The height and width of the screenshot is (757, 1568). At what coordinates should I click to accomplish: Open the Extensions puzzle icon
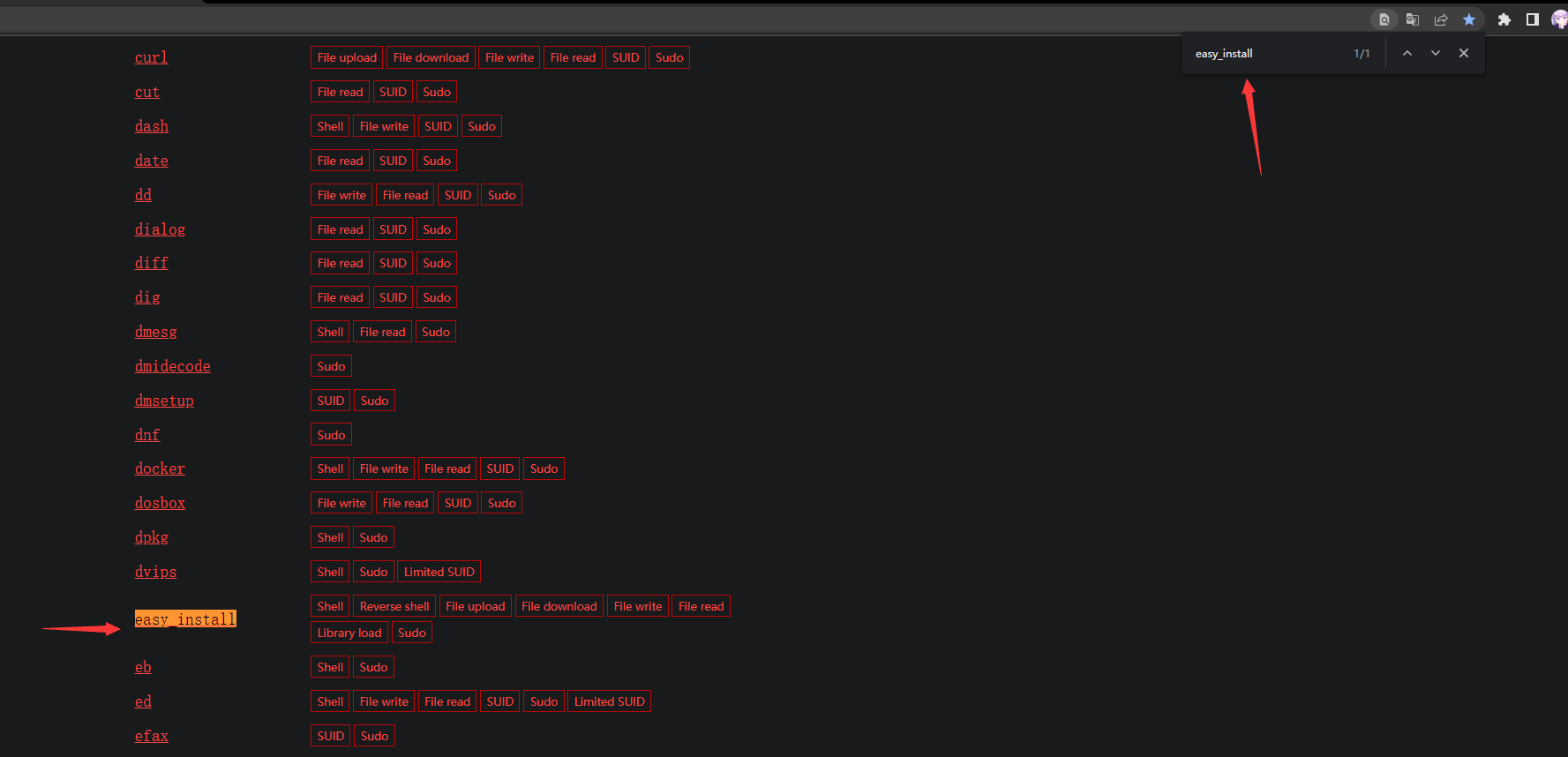pos(1504,19)
